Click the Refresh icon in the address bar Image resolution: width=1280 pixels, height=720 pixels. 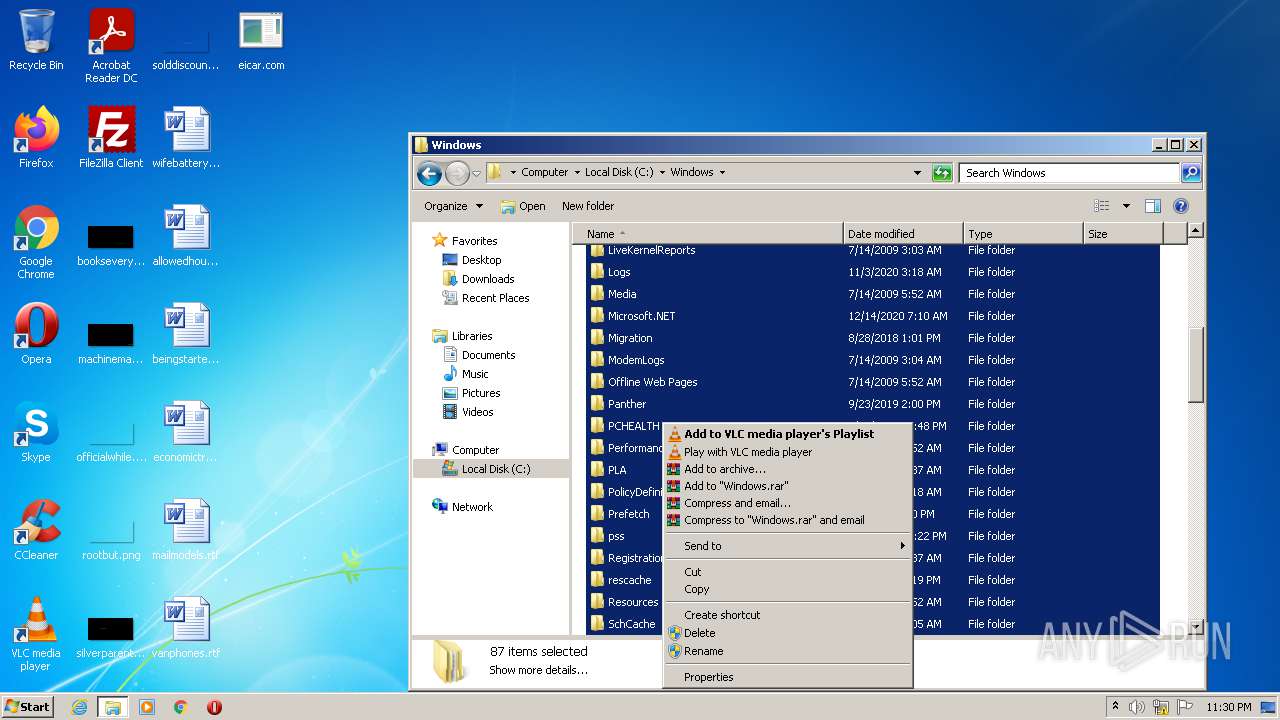[941, 172]
